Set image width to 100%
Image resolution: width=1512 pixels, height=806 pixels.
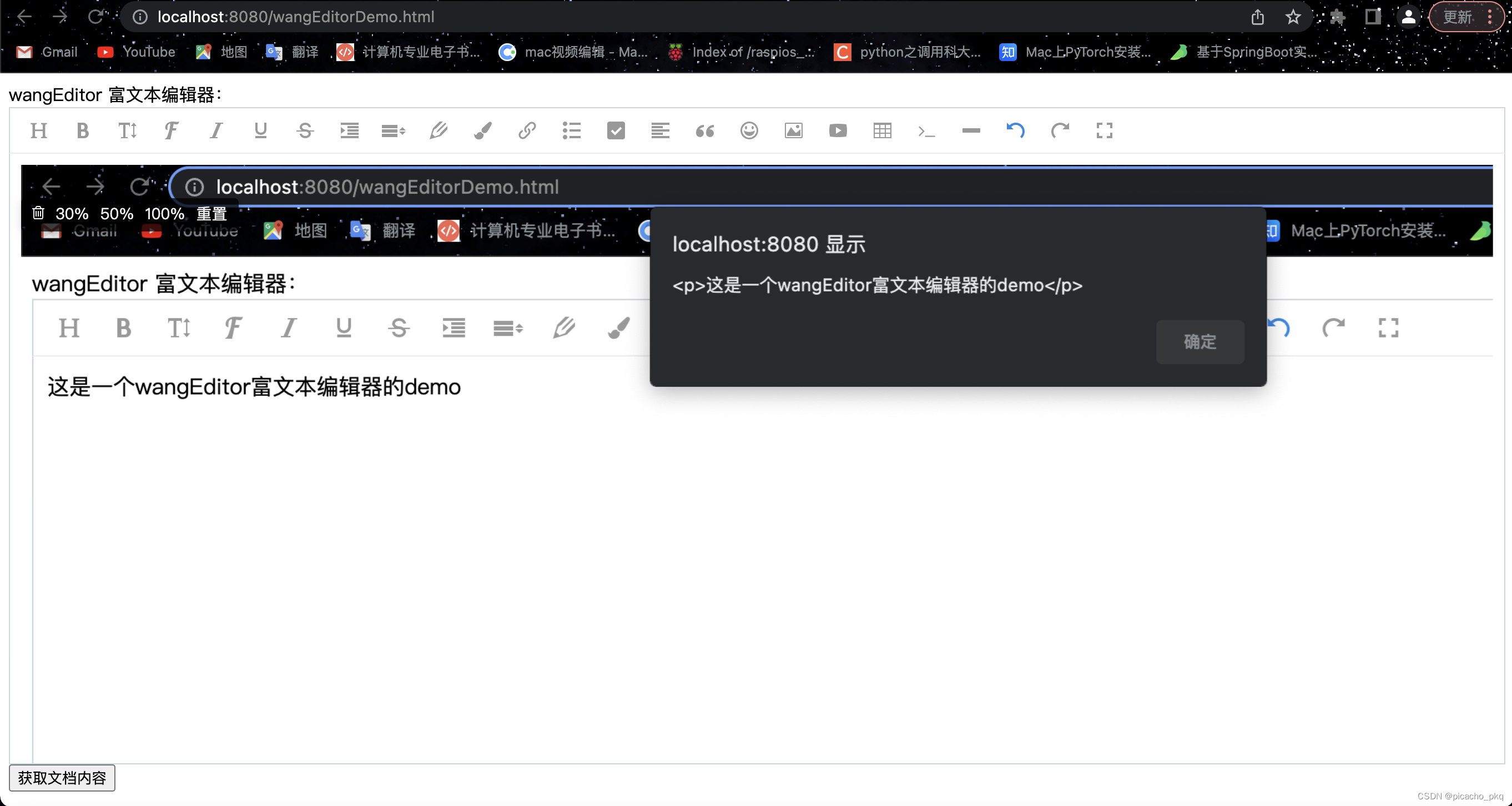point(164,213)
